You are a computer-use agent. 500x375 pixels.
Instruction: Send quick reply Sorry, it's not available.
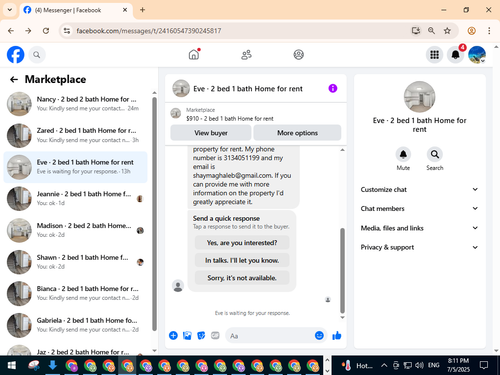(242, 278)
